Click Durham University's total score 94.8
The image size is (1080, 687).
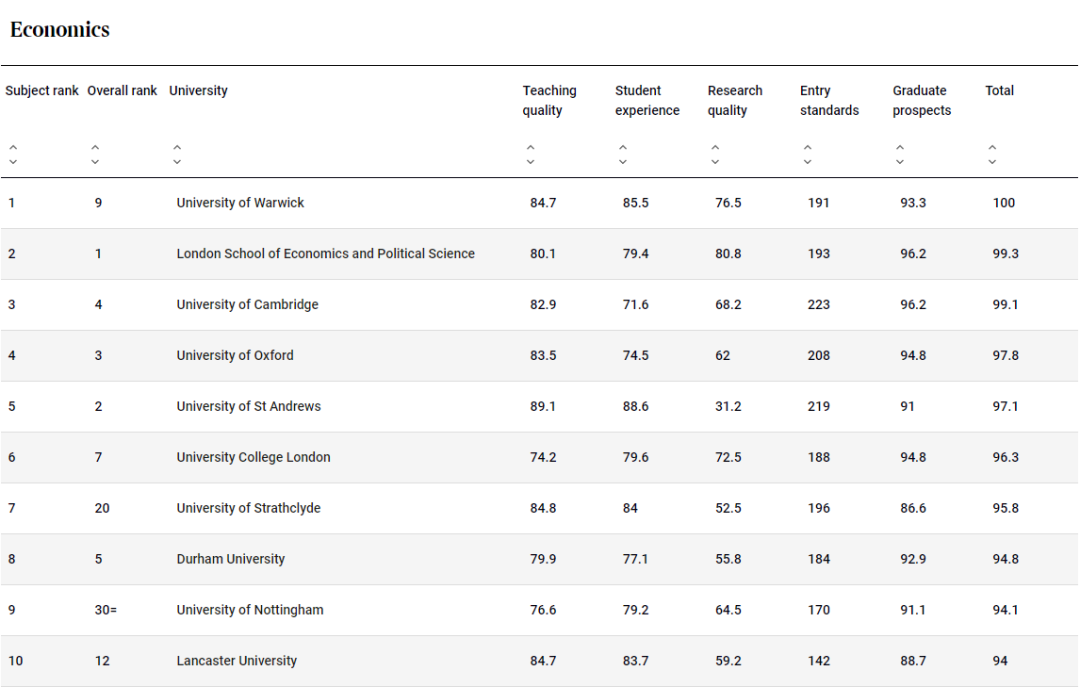click(1005, 559)
